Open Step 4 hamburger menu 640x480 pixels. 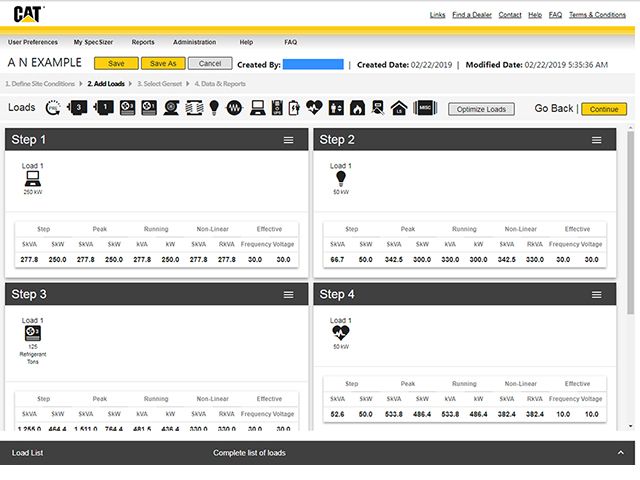point(597,295)
